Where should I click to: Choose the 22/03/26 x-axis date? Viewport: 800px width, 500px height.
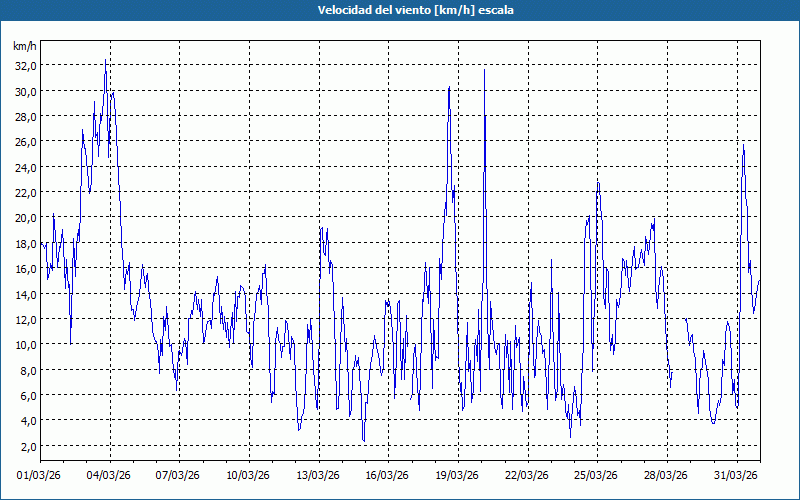pos(526,475)
